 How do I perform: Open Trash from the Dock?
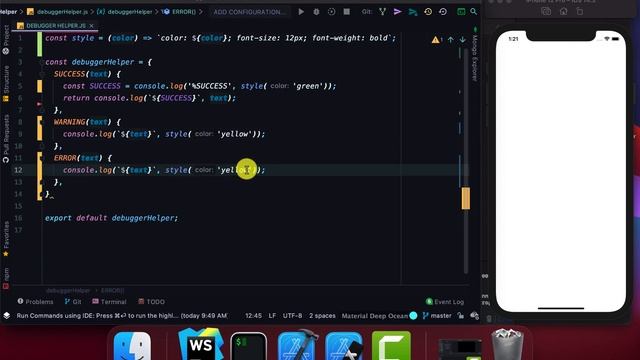point(507,345)
